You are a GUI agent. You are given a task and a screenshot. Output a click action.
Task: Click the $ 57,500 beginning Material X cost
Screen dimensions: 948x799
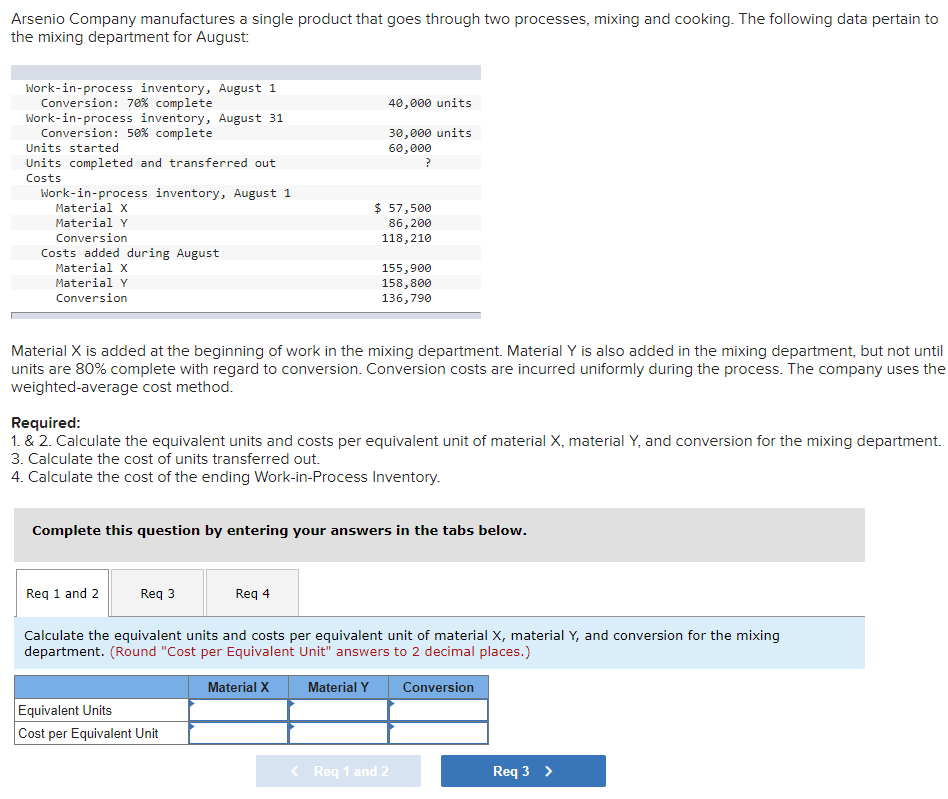click(403, 208)
